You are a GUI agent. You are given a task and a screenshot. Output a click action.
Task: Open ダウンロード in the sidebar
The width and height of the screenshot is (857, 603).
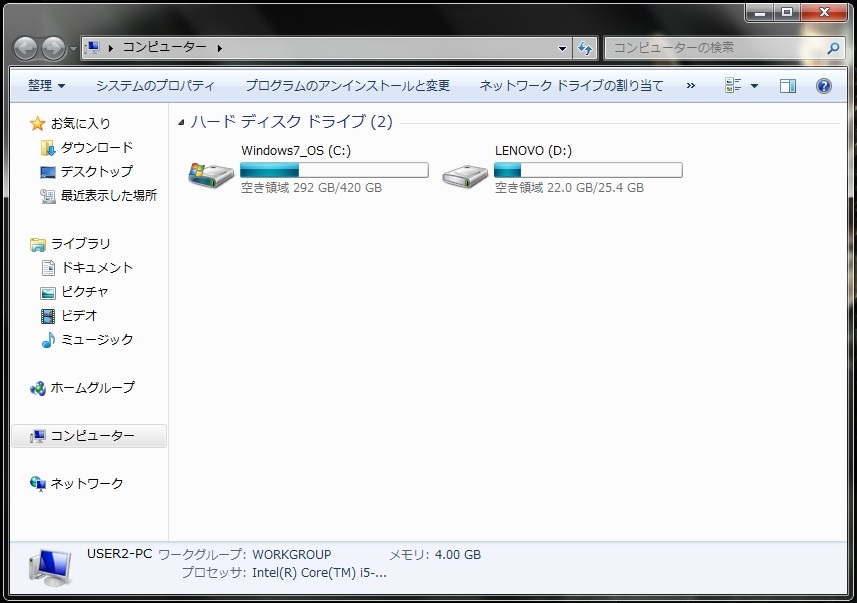point(97,148)
